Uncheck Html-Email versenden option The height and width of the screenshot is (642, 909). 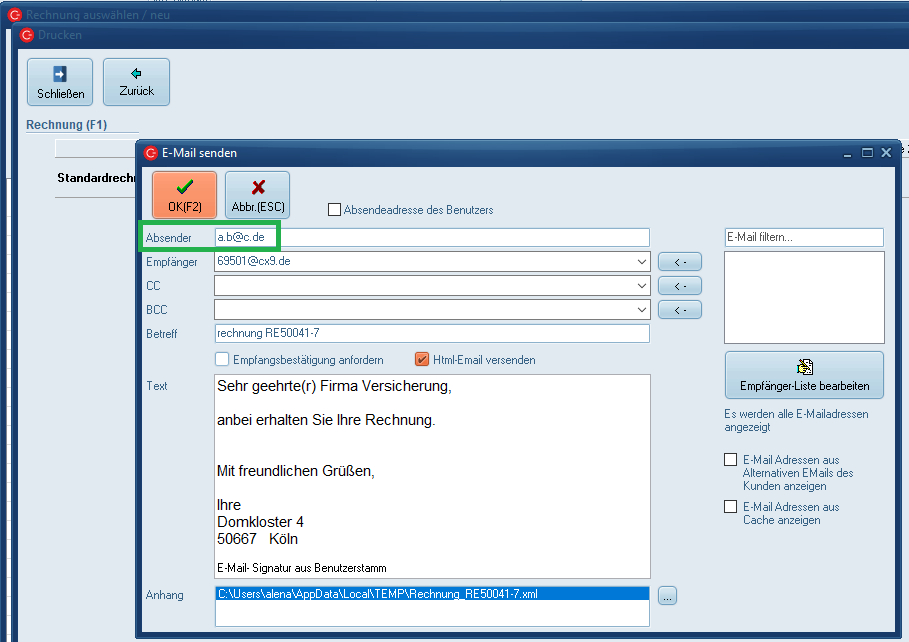tap(422, 360)
